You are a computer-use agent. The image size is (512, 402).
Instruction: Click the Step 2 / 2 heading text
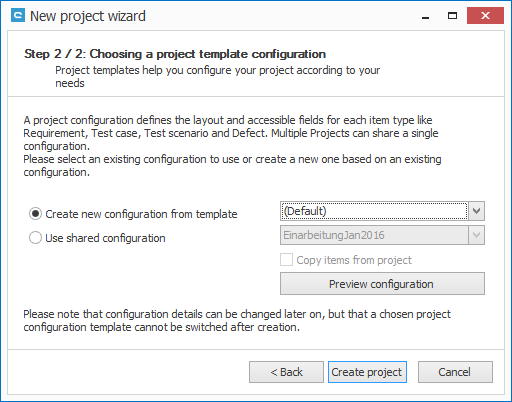point(175,54)
